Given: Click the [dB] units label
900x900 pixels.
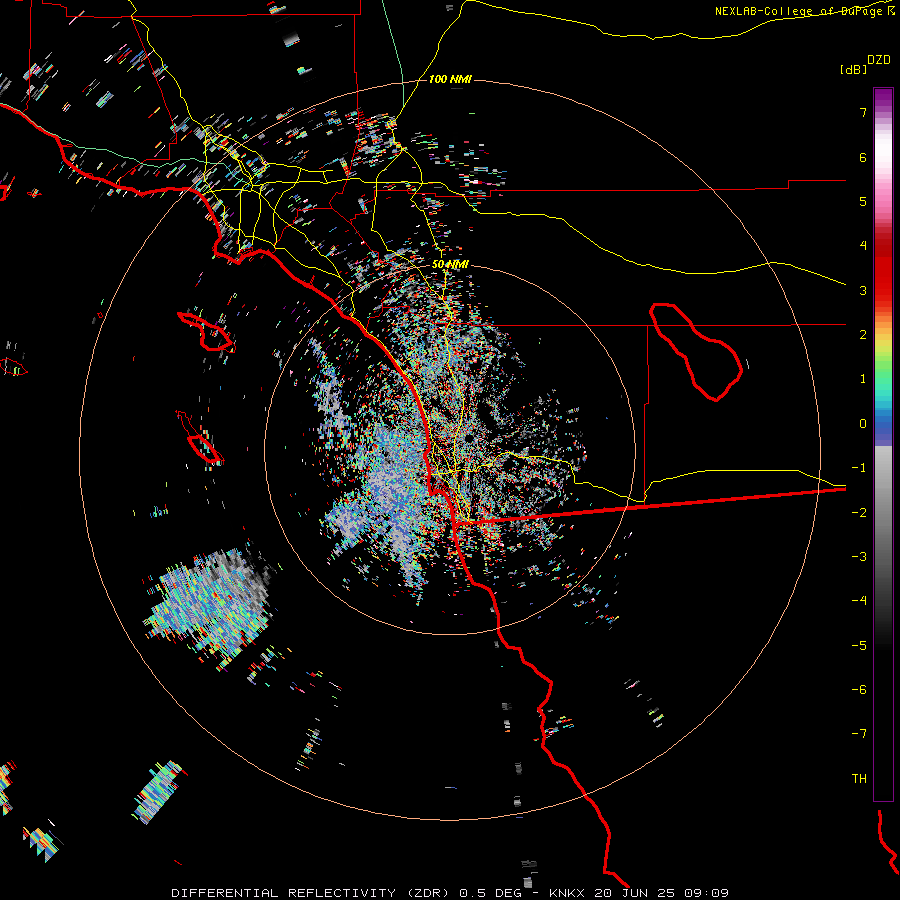Looking at the screenshot, I should (x=853, y=69).
